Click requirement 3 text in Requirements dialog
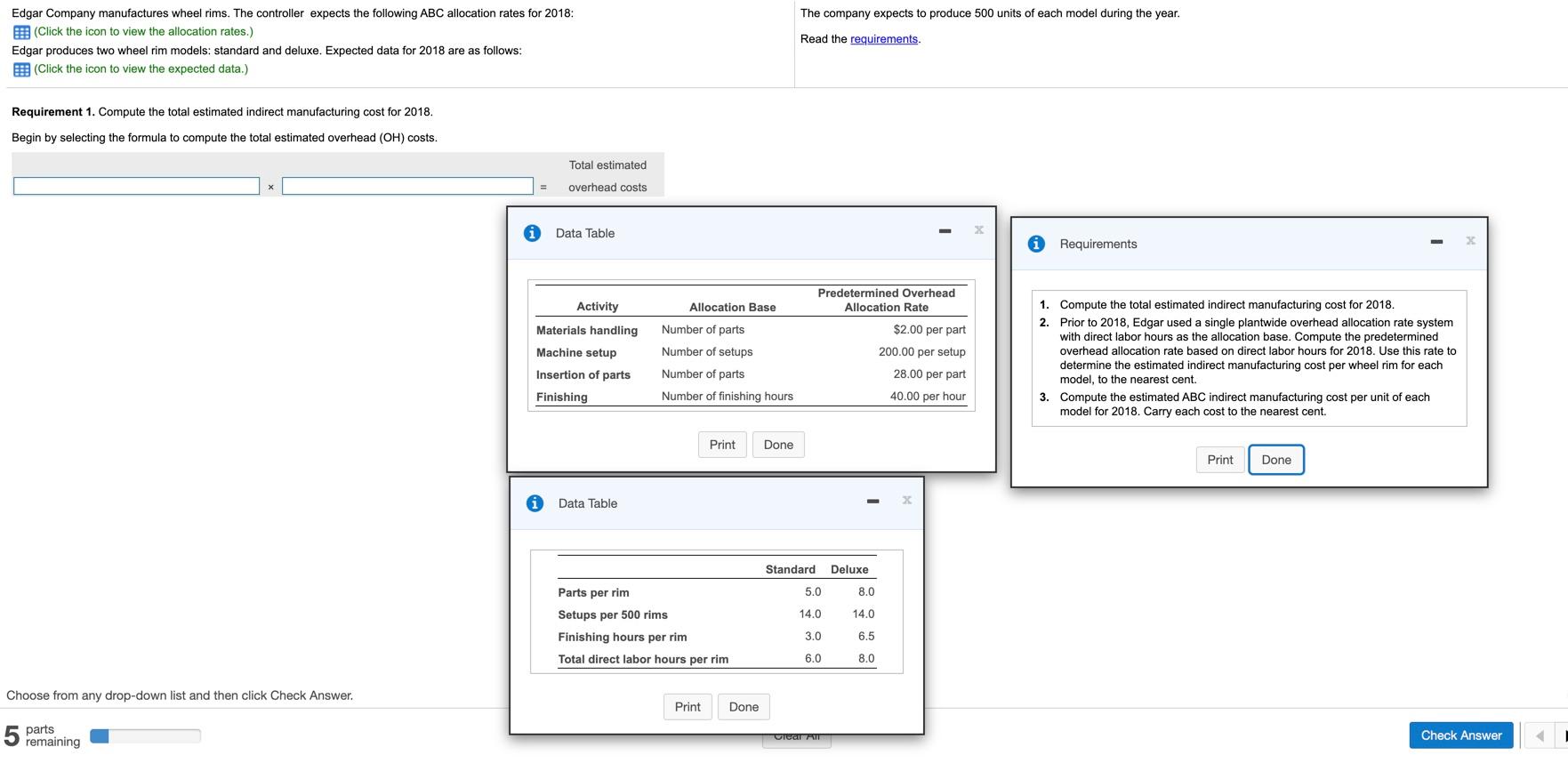 pyautogui.click(x=1244, y=405)
